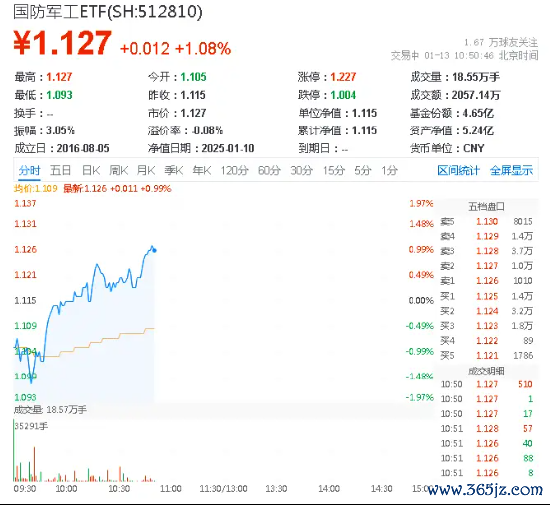Click 成交额 2057.14万 value
The width and height of the screenshot is (550, 505).
point(476,95)
